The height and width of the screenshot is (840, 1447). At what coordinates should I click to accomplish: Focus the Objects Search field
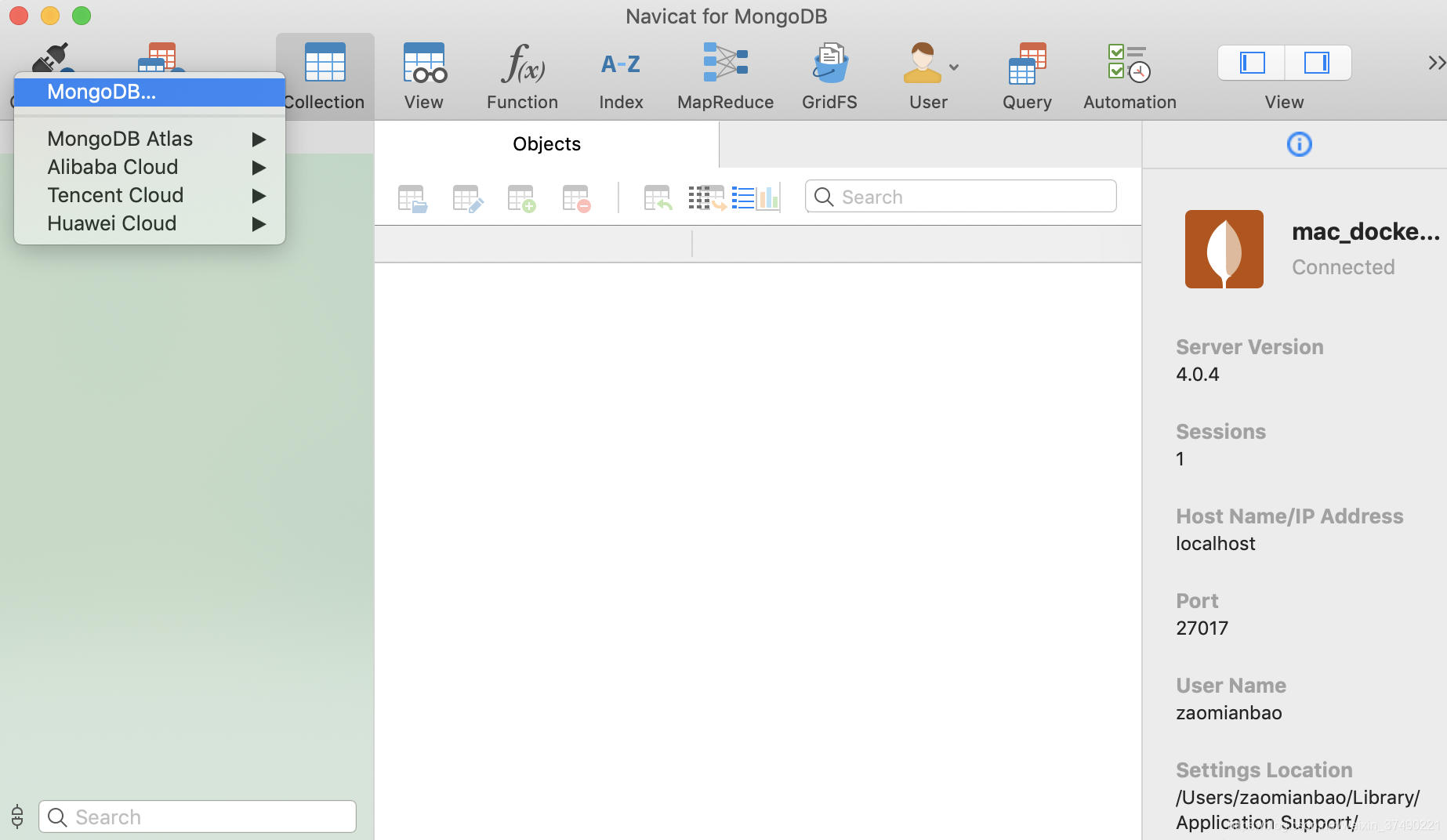[x=961, y=197]
